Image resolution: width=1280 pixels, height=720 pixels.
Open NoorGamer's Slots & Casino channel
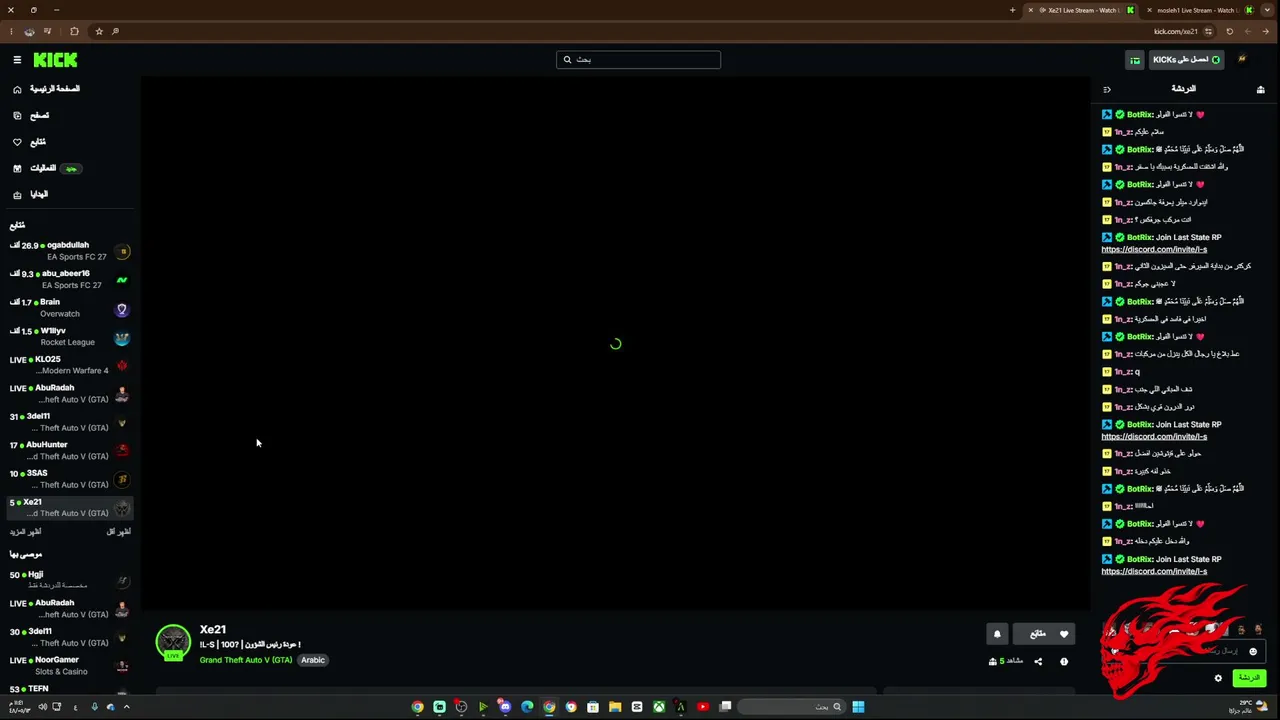pyautogui.click(x=70, y=666)
